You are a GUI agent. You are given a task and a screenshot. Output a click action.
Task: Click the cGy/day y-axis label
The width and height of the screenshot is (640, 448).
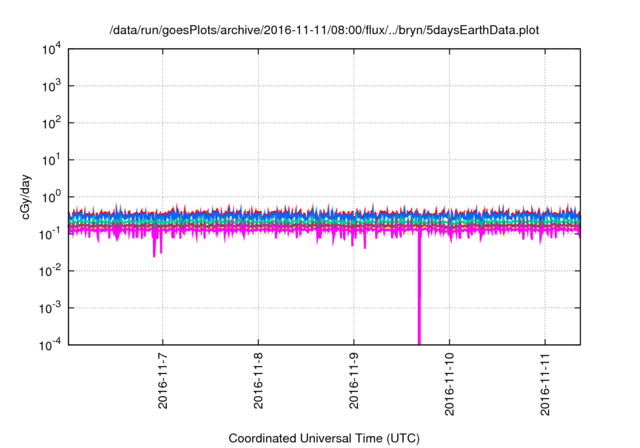pyautogui.click(x=25, y=197)
